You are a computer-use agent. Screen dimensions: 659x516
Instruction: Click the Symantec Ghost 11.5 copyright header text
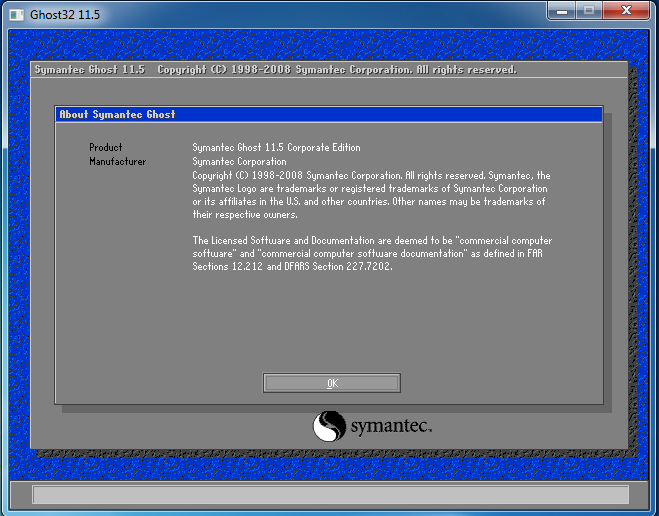275,69
